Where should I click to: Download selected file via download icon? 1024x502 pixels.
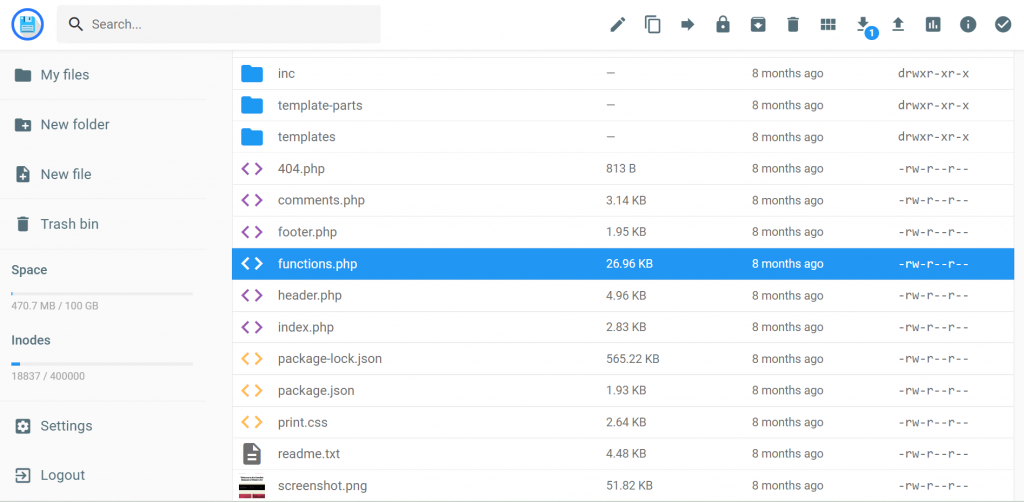tap(863, 24)
